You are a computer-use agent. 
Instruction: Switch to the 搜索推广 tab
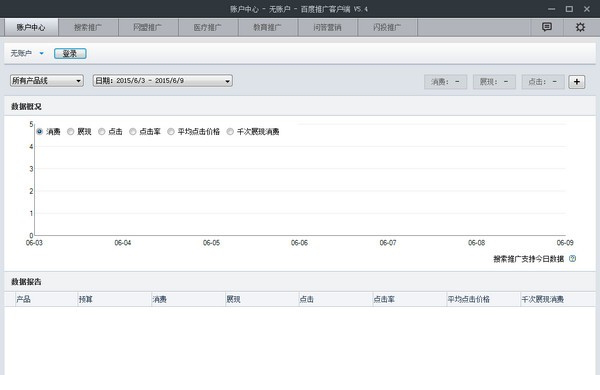coord(88,27)
